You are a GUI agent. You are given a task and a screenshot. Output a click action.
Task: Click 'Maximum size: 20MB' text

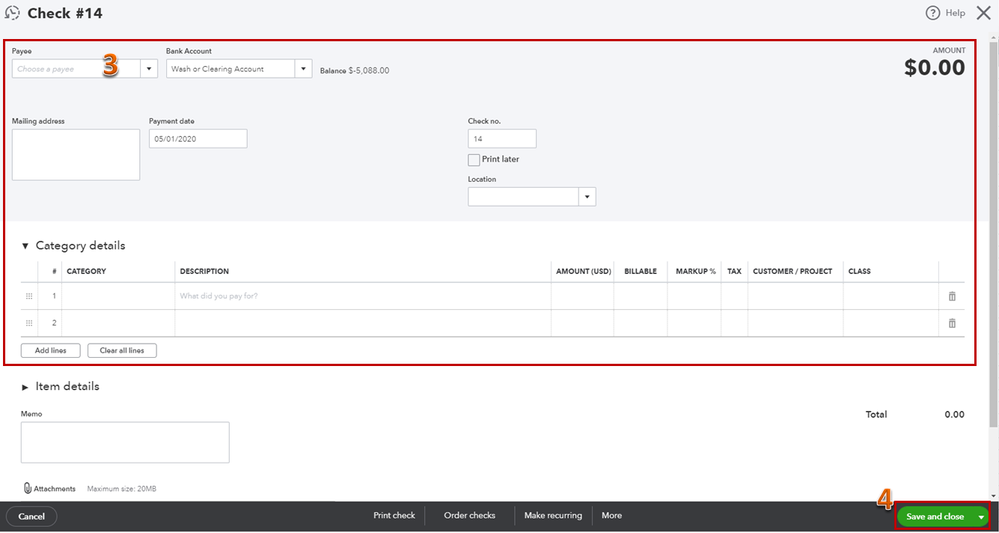click(x=122, y=489)
